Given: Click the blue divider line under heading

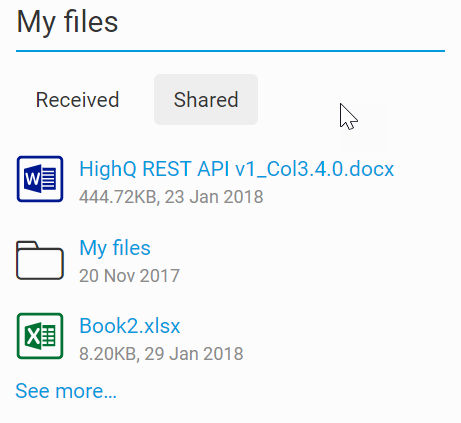Looking at the screenshot, I should pos(230,51).
